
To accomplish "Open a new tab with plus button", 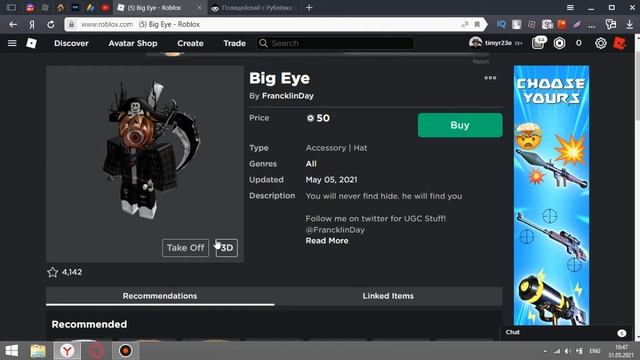I will pyautogui.click(x=309, y=7).
